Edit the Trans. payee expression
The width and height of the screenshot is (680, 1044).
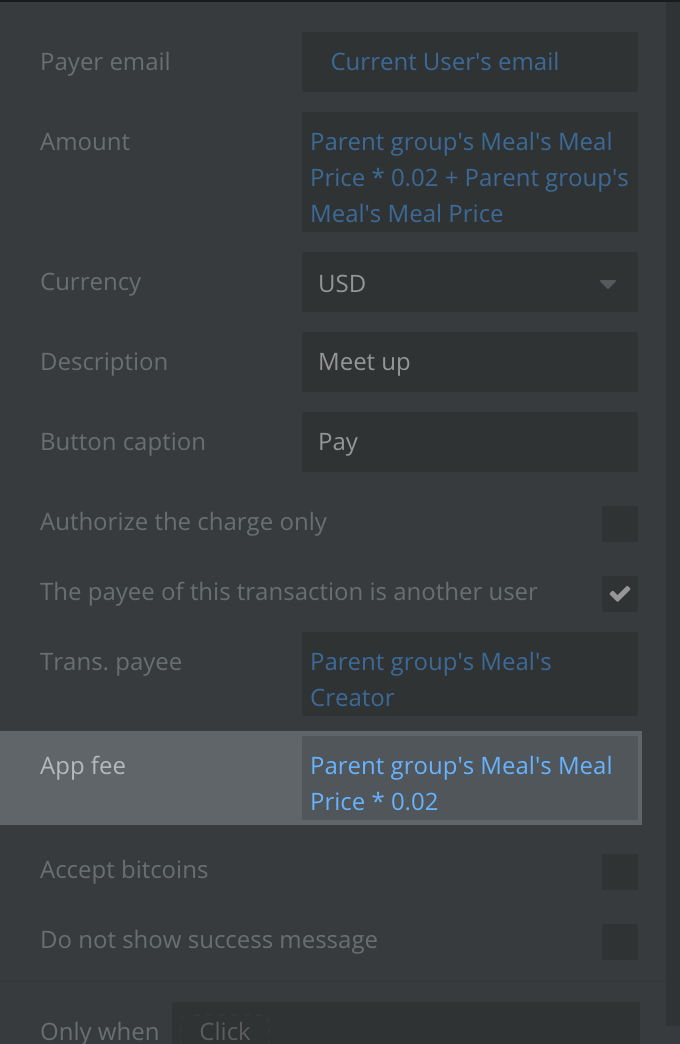pyautogui.click(x=469, y=680)
